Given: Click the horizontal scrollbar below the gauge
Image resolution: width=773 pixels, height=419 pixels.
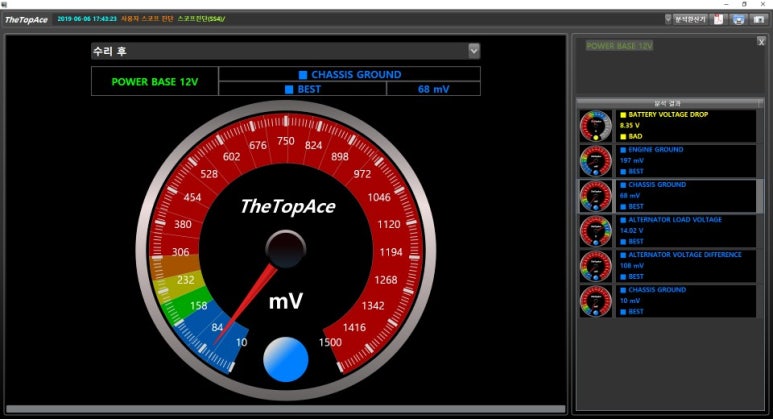Looking at the screenshot, I should pos(285,409).
